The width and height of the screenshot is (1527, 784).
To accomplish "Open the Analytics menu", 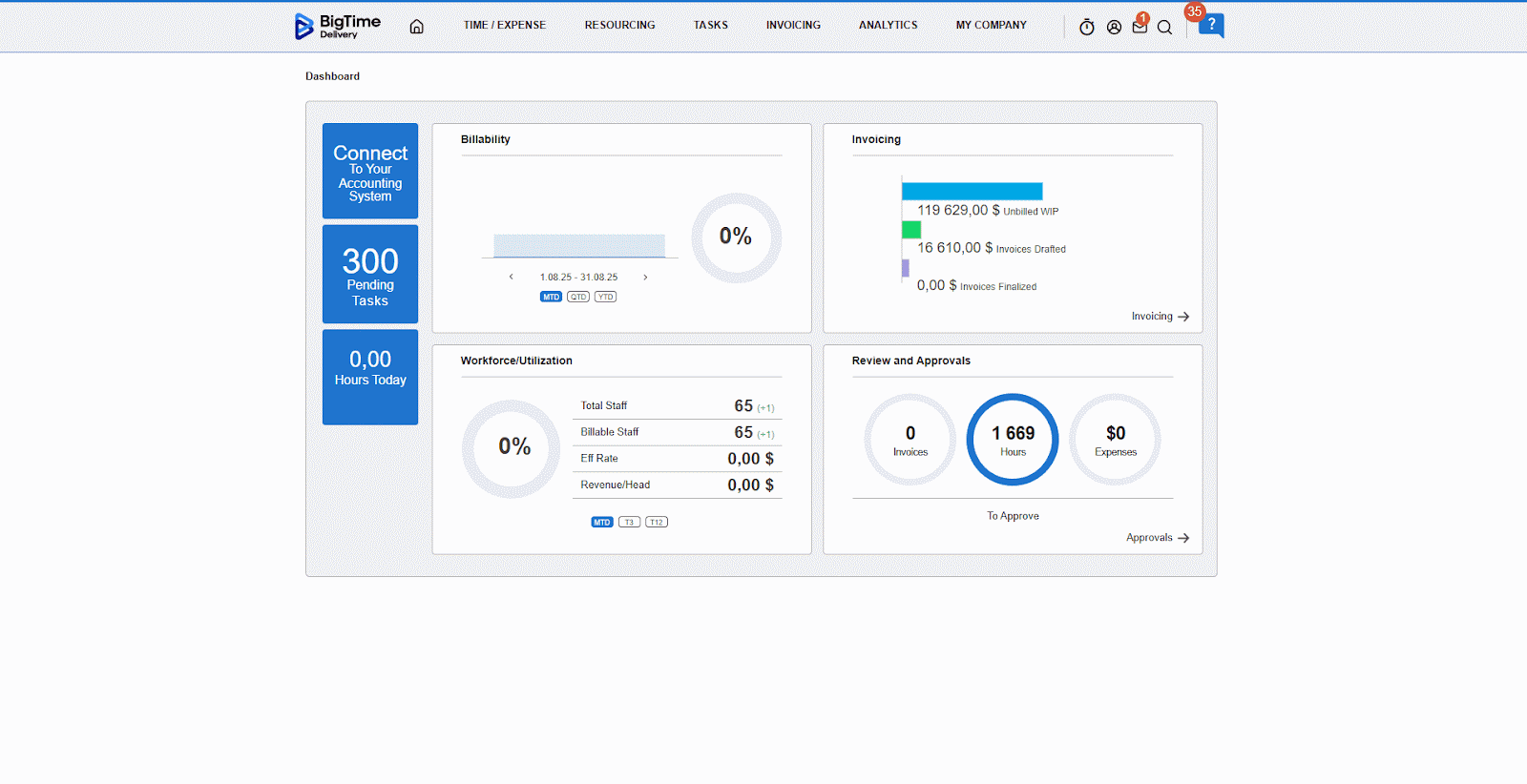I will pyautogui.click(x=888, y=26).
